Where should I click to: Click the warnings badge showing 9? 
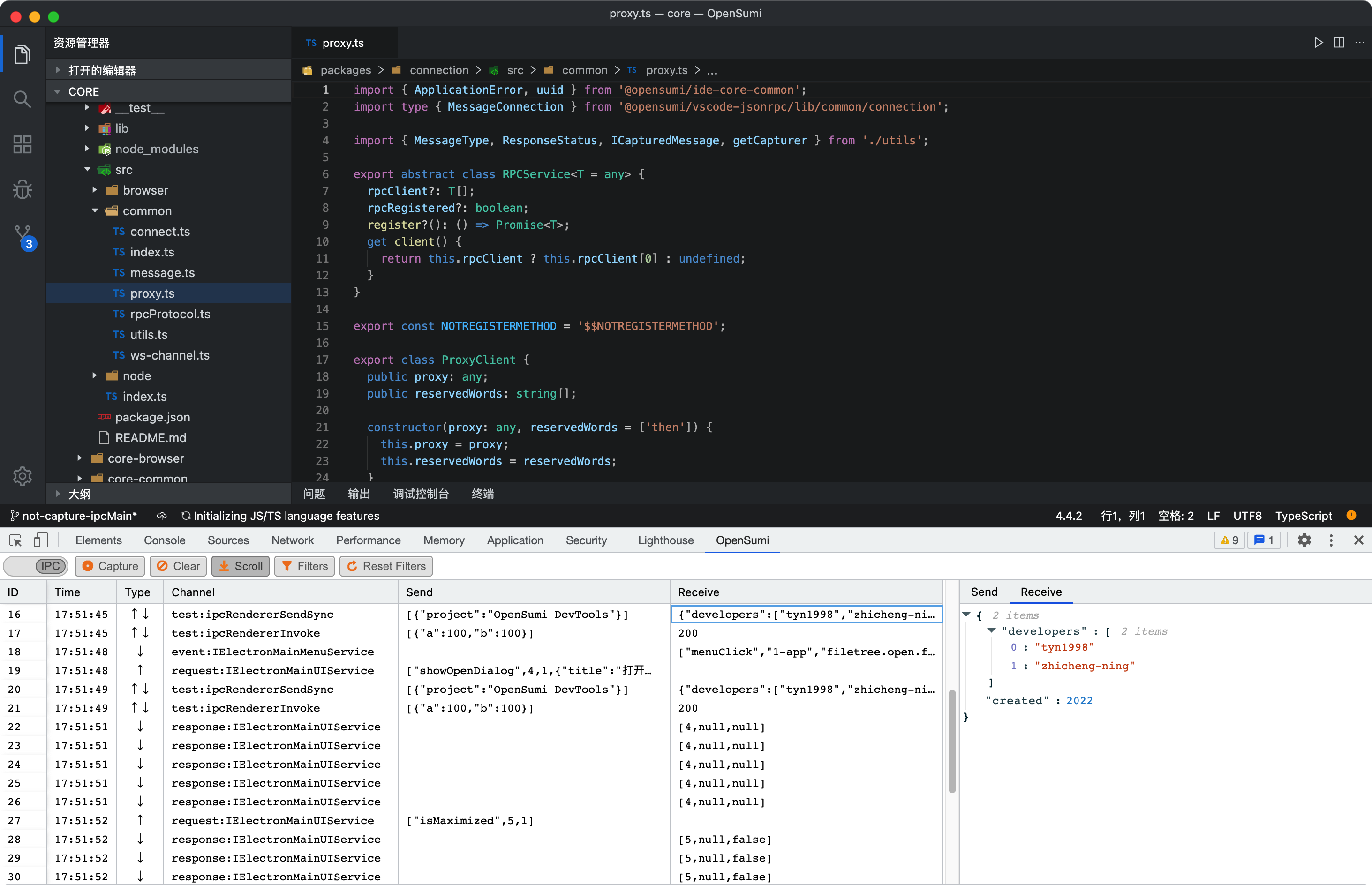coord(1229,540)
